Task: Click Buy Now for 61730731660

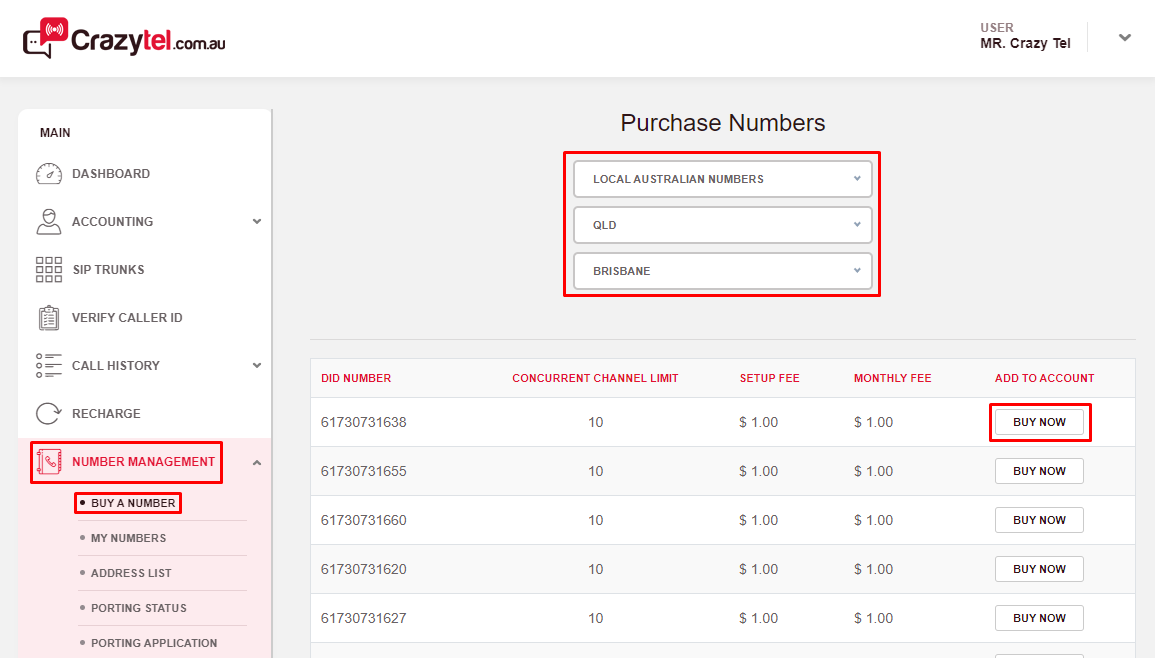Action: pyautogui.click(x=1039, y=520)
